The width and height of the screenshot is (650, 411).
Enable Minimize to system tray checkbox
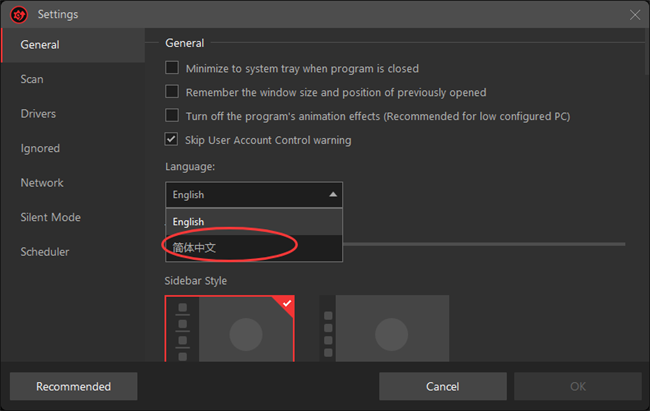pyautogui.click(x=172, y=68)
